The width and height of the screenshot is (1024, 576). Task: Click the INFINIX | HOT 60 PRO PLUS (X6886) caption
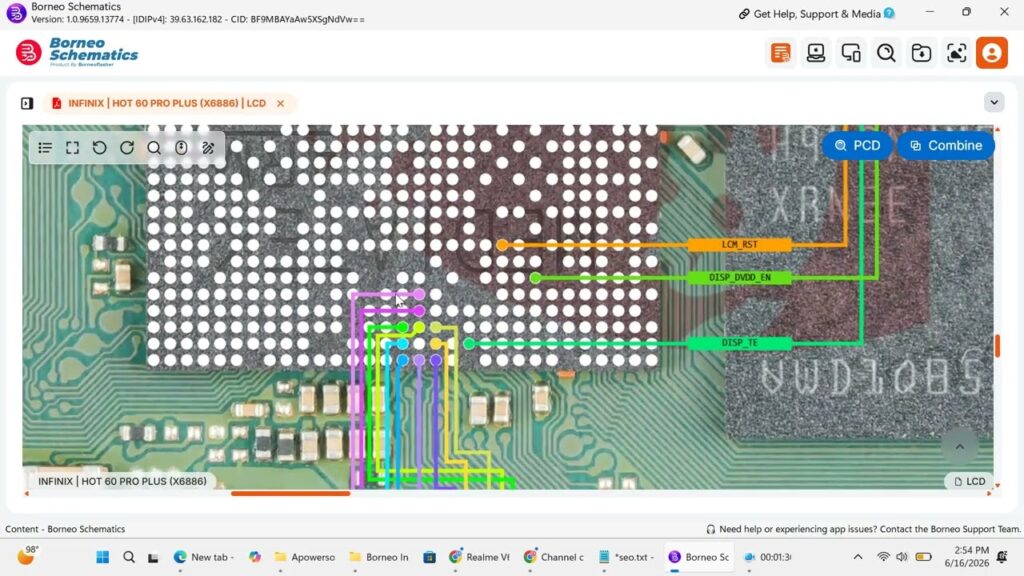tap(122, 481)
